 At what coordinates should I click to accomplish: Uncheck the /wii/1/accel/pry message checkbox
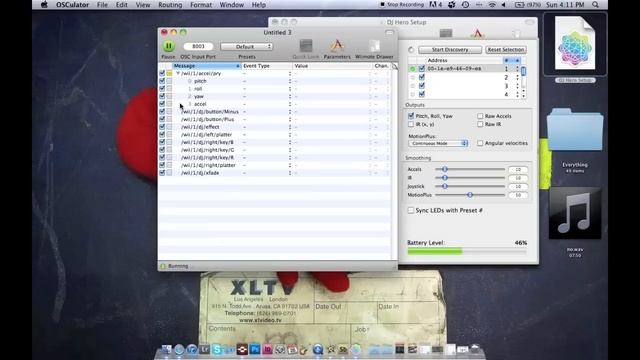pos(162,73)
